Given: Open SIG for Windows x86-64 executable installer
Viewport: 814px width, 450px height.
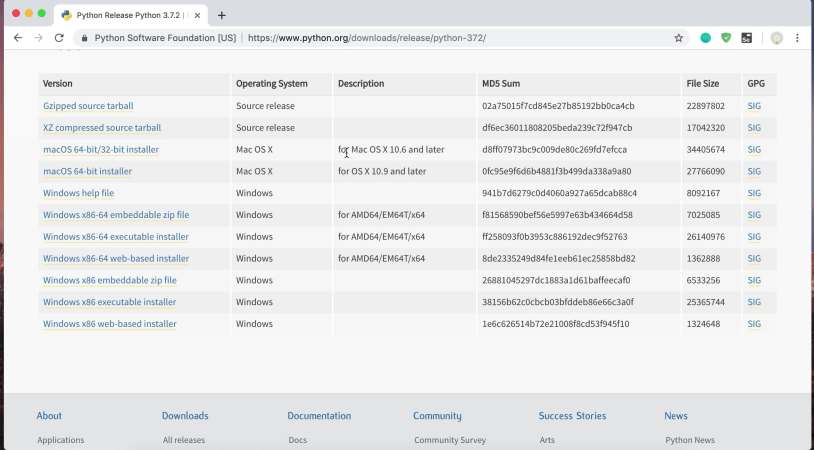Looking at the screenshot, I should click(754, 237).
